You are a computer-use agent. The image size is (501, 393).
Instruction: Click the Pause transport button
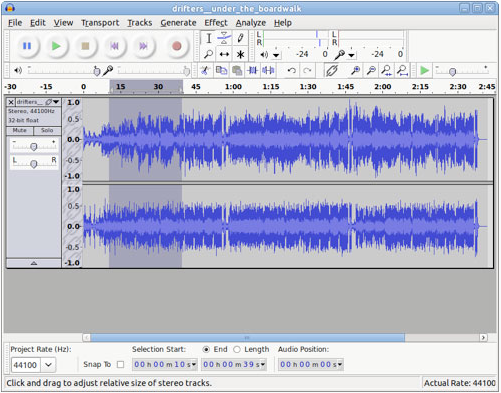(27, 46)
